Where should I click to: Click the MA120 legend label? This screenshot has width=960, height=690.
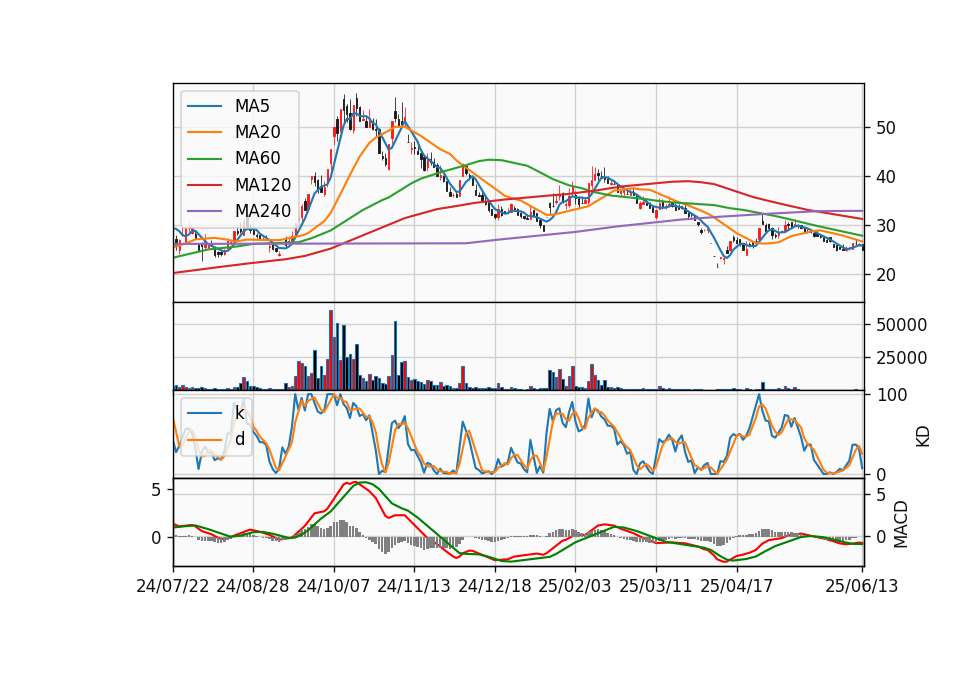coord(263,185)
